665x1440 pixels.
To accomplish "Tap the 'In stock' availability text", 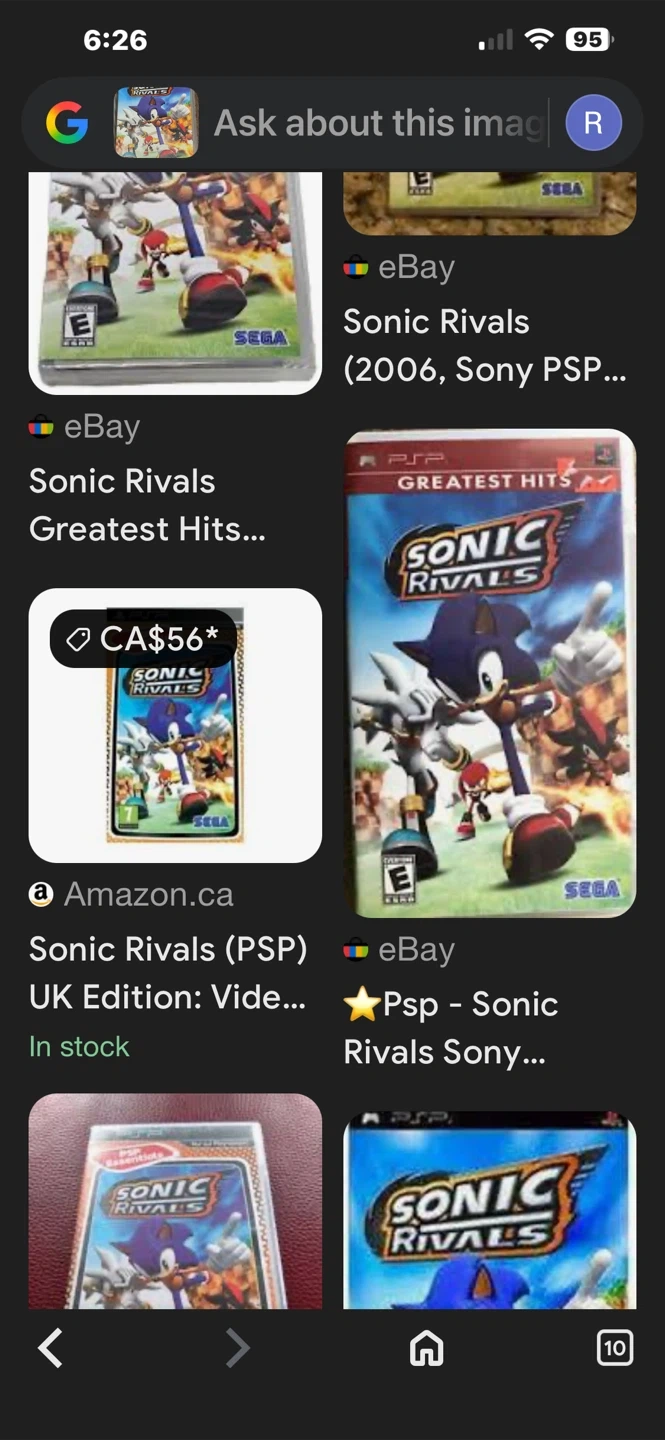I will pyautogui.click(x=79, y=1046).
